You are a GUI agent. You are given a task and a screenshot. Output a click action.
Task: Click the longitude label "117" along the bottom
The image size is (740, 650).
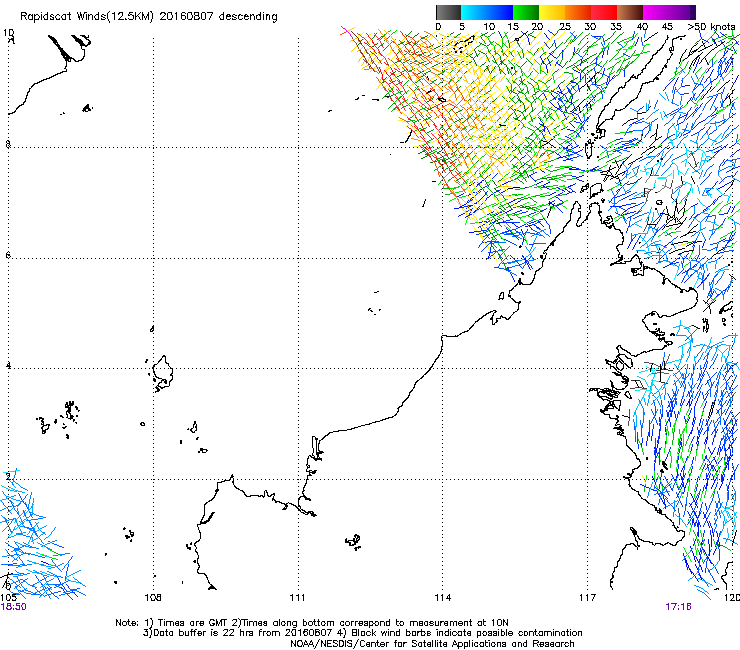pyautogui.click(x=588, y=598)
